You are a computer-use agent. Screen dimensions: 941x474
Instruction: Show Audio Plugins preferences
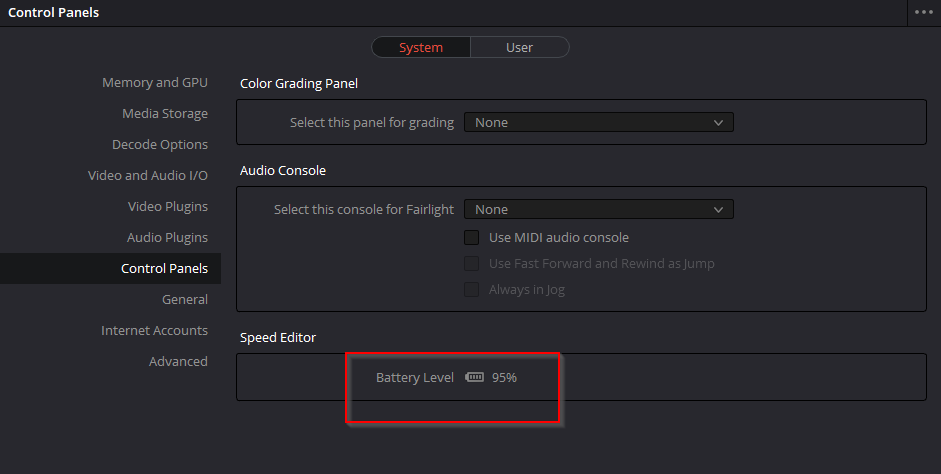167,238
